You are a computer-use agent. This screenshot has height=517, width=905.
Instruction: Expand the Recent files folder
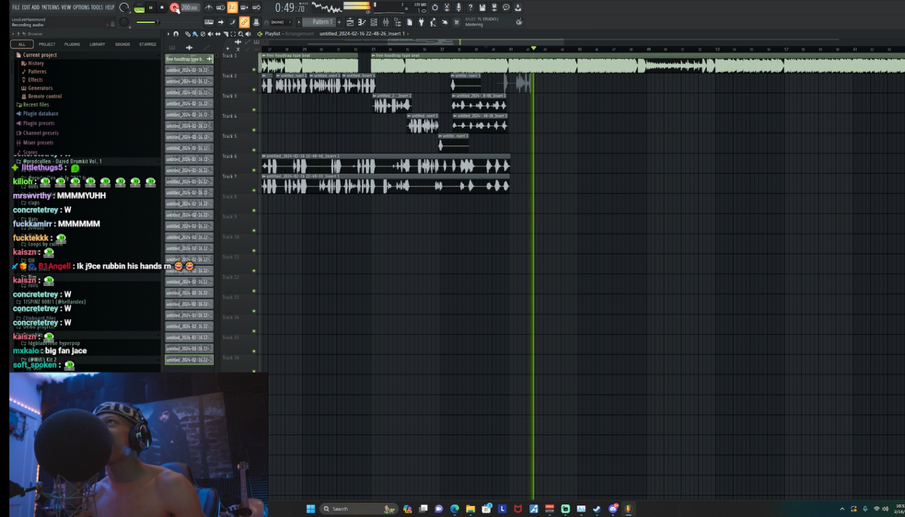pos(36,104)
